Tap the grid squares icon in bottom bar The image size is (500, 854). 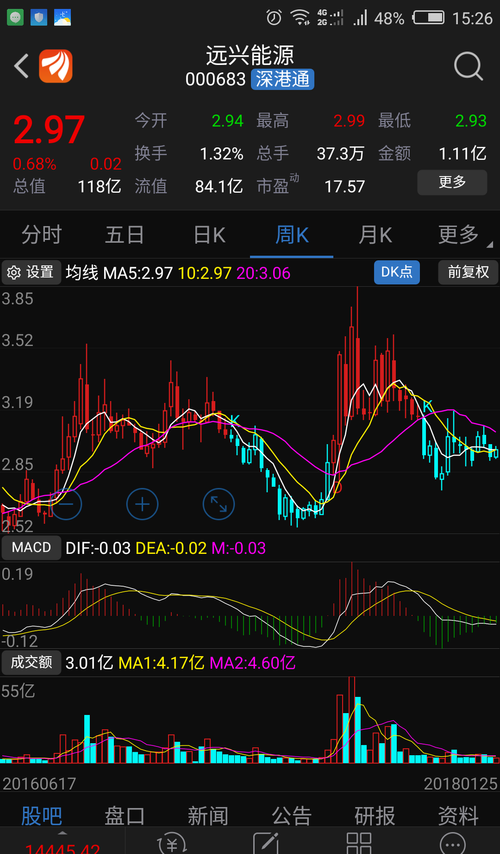pos(359,843)
